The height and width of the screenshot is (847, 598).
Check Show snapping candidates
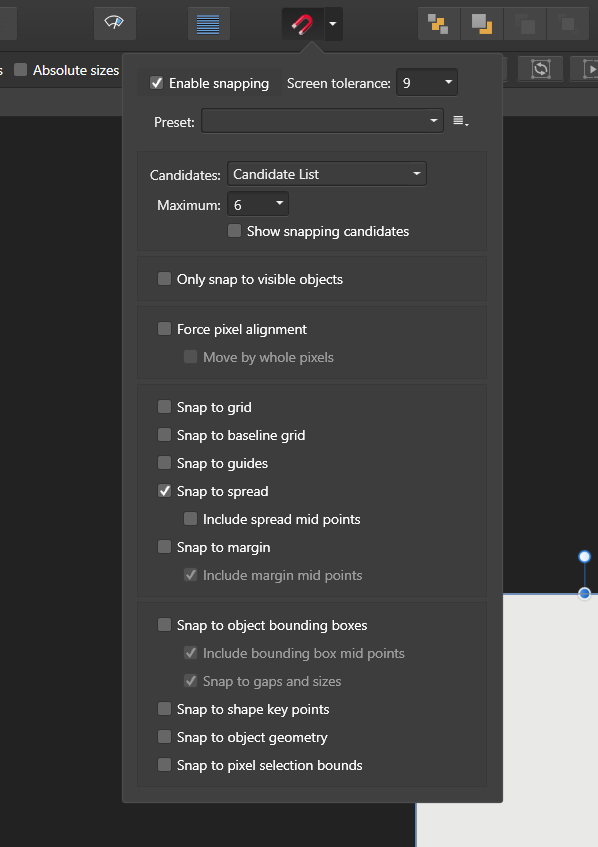coord(234,230)
